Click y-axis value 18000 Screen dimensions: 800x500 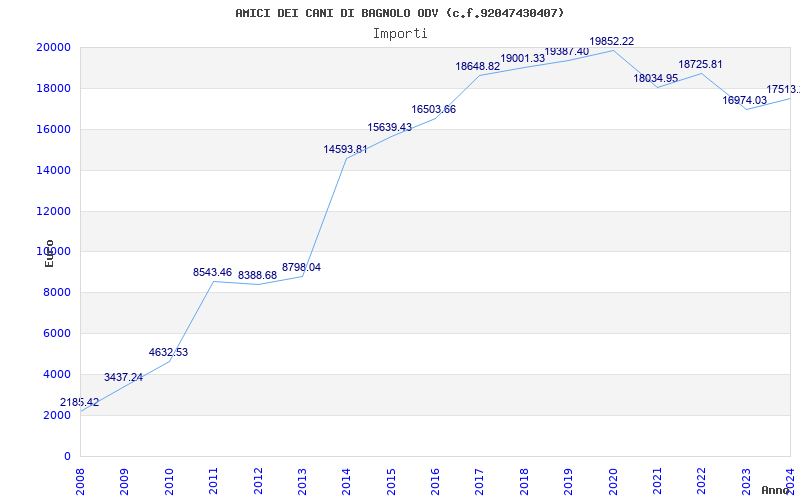pyautogui.click(x=53, y=88)
